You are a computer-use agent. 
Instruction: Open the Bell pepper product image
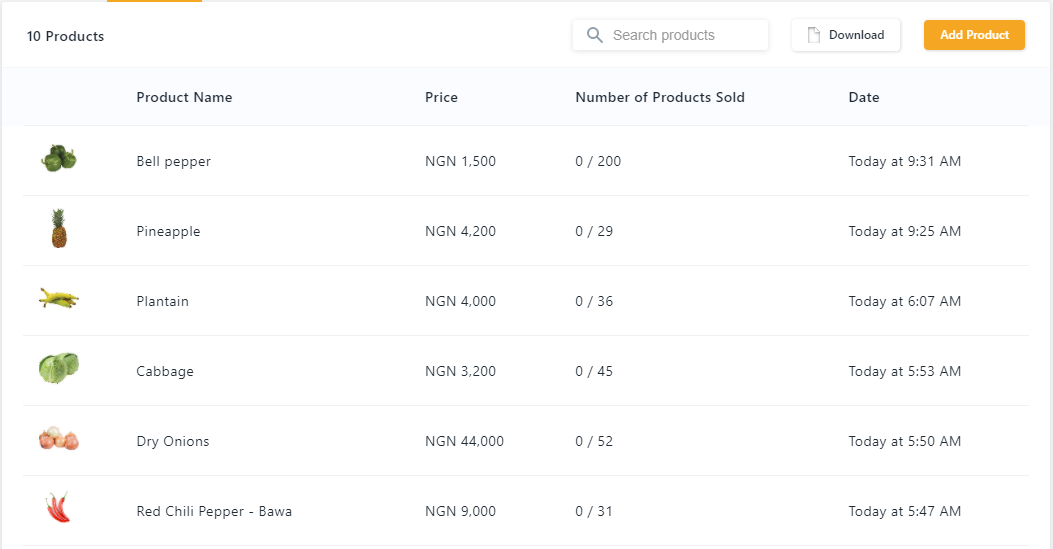[x=59, y=158]
